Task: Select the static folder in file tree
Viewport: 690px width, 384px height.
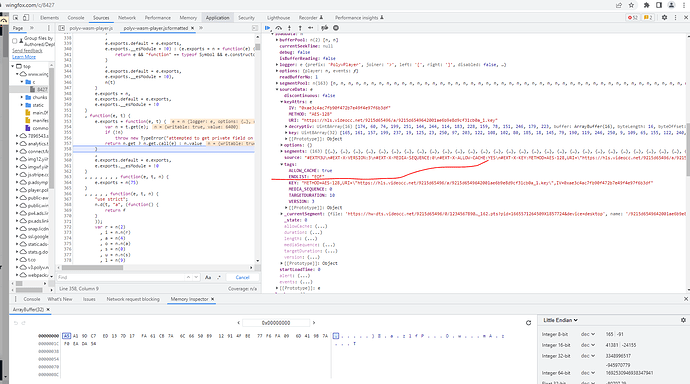Action: point(38,105)
